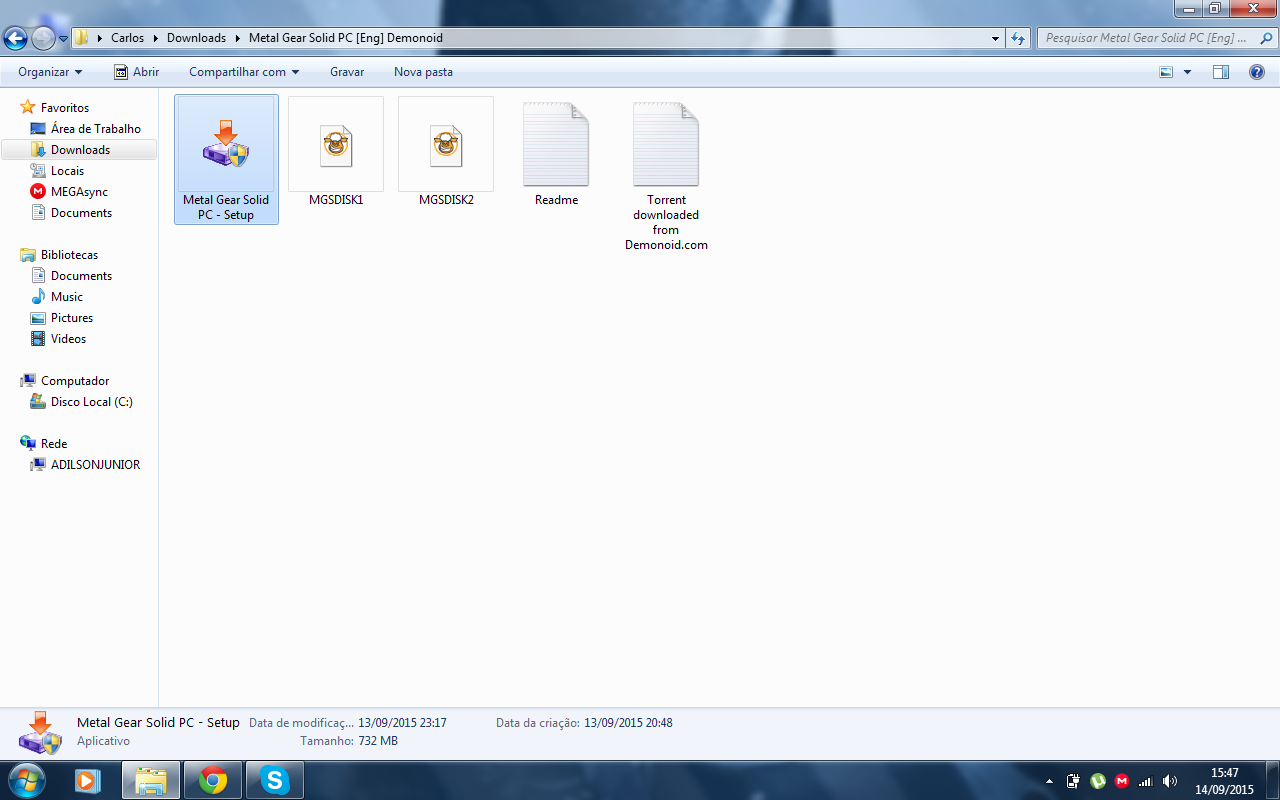
Task: Click Downloads in the address breadcrumb
Action: [x=196, y=38]
